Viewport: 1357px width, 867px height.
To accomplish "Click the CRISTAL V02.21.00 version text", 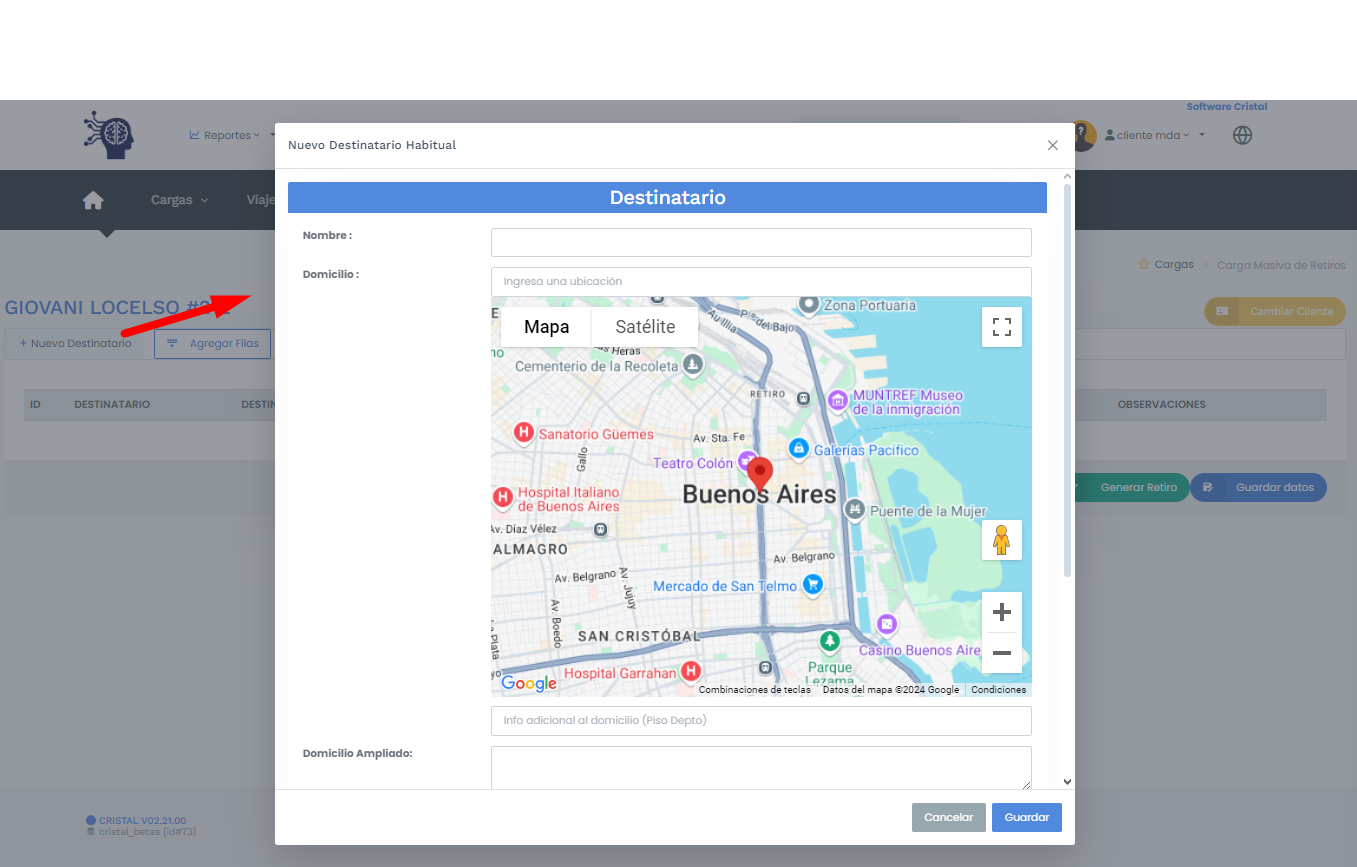I will [x=142, y=820].
